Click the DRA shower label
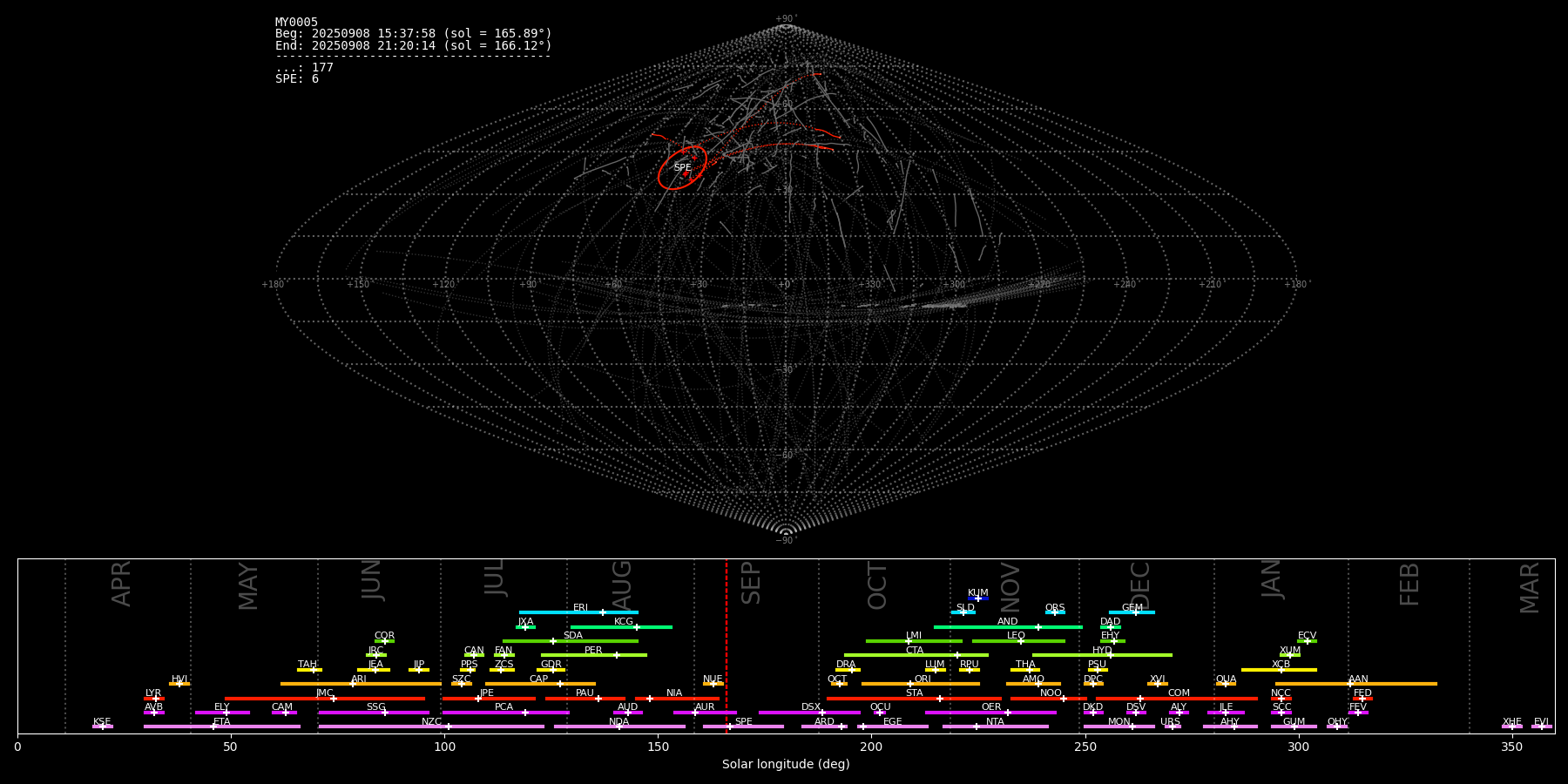The width and height of the screenshot is (1568, 784). [846, 665]
